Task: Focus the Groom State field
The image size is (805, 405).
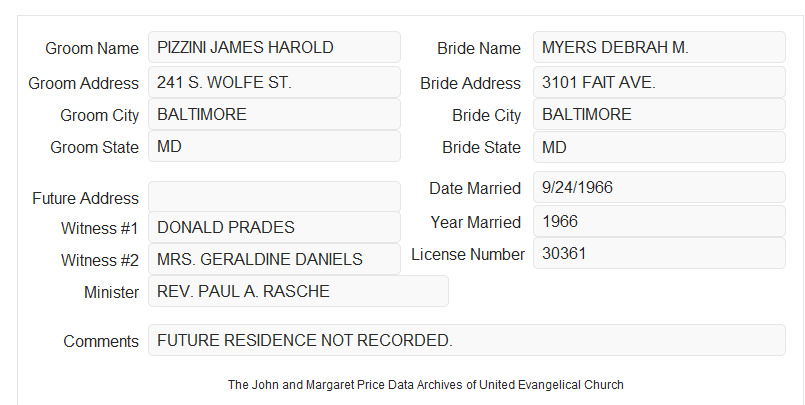Action: [x=274, y=146]
